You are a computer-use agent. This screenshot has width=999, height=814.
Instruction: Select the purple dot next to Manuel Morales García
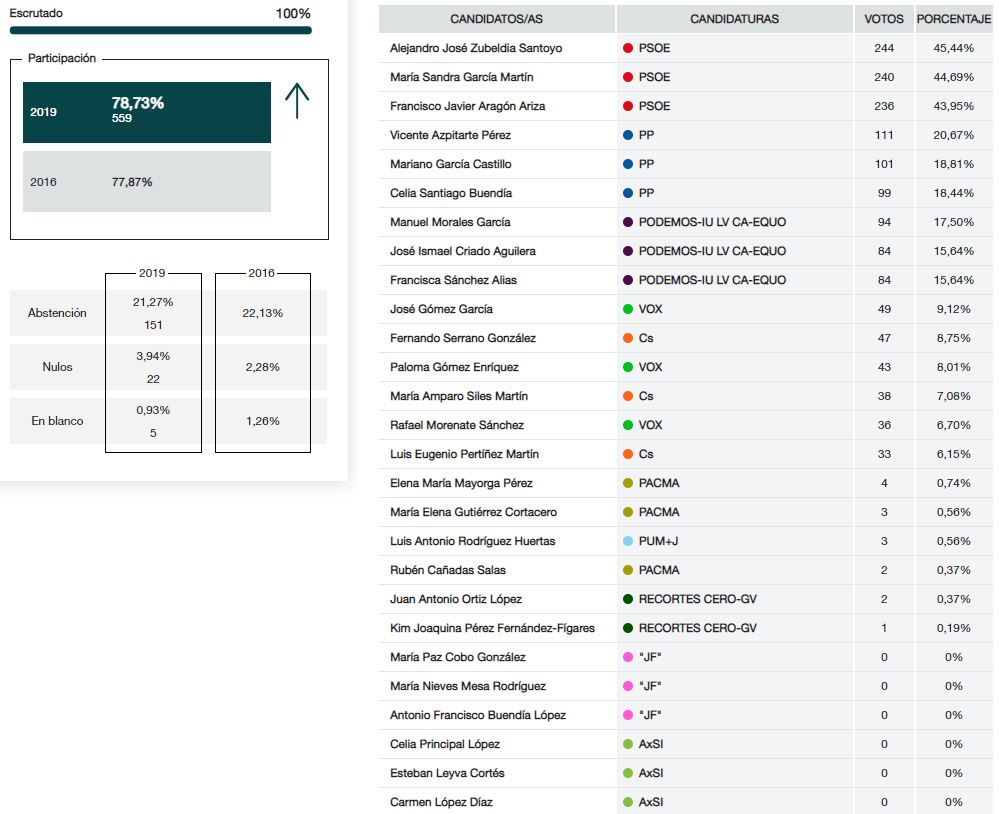[628, 222]
